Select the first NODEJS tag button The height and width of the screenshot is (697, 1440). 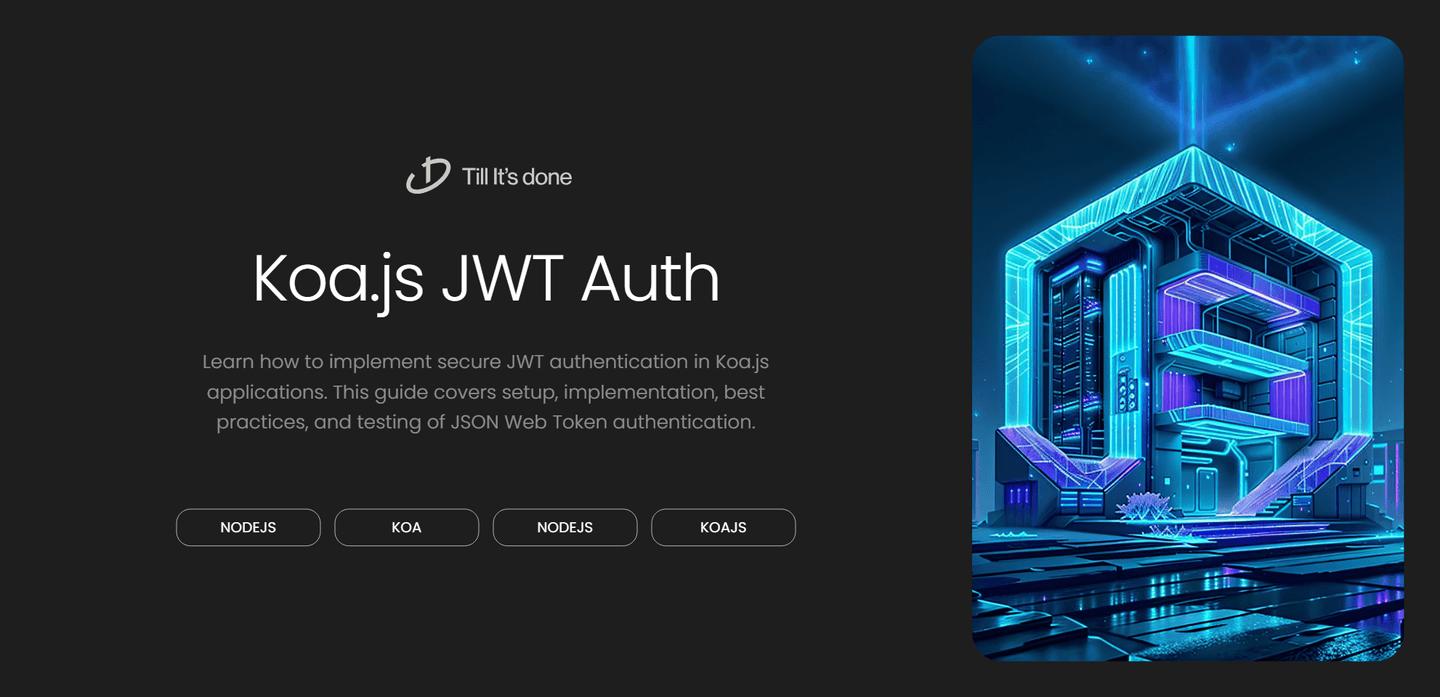click(248, 527)
